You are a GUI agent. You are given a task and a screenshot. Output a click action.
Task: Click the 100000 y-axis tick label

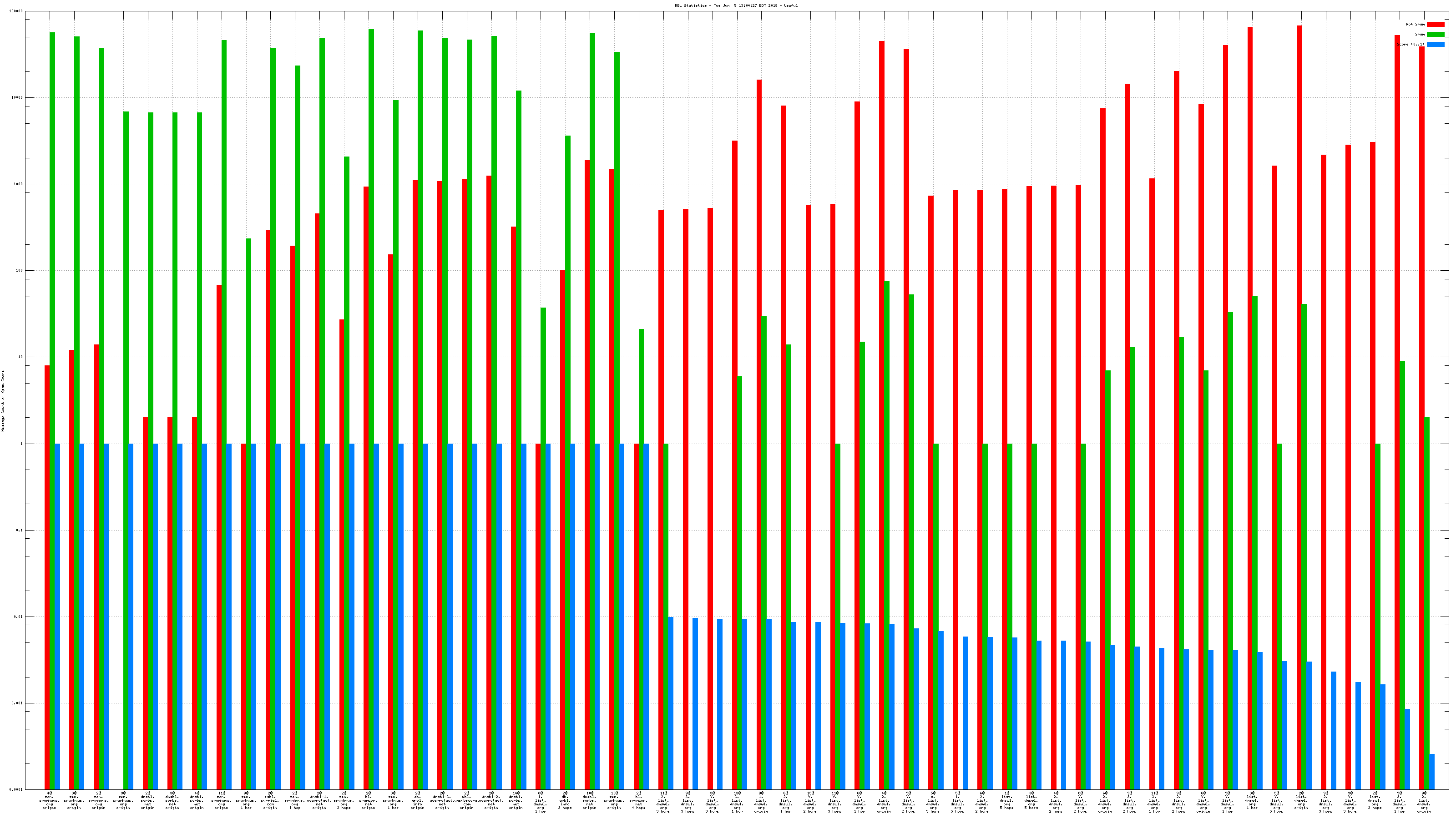click(x=16, y=11)
